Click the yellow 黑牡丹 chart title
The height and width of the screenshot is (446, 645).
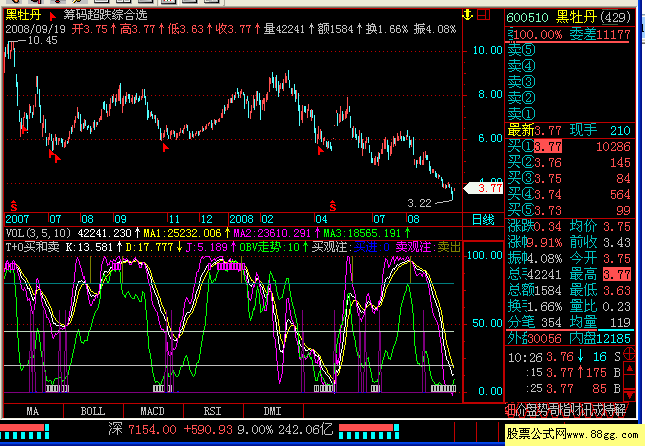click(23, 15)
